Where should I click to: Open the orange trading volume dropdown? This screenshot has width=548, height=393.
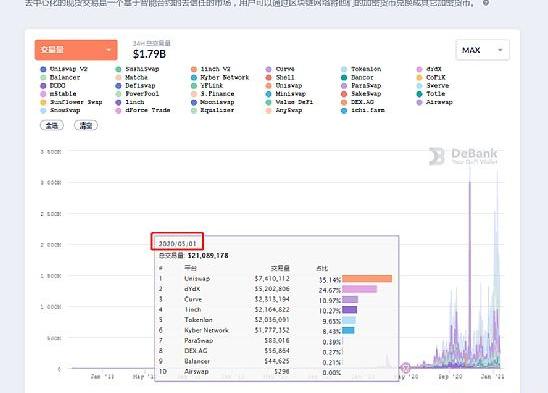pos(76,50)
